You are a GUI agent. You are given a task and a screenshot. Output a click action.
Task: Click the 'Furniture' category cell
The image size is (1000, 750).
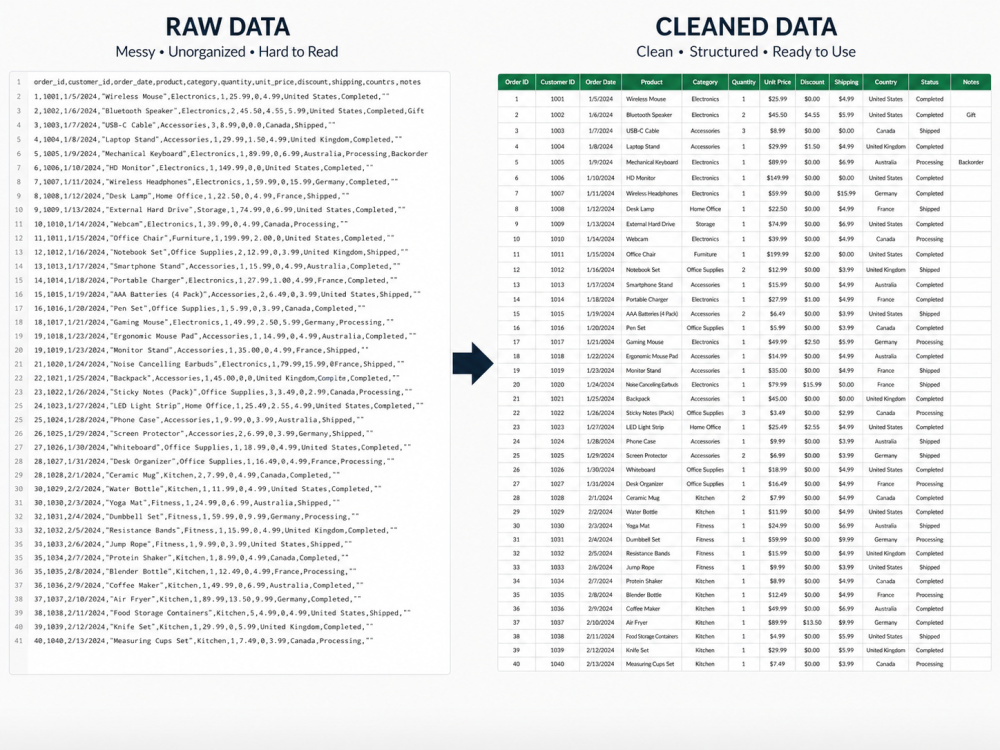[705, 254]
